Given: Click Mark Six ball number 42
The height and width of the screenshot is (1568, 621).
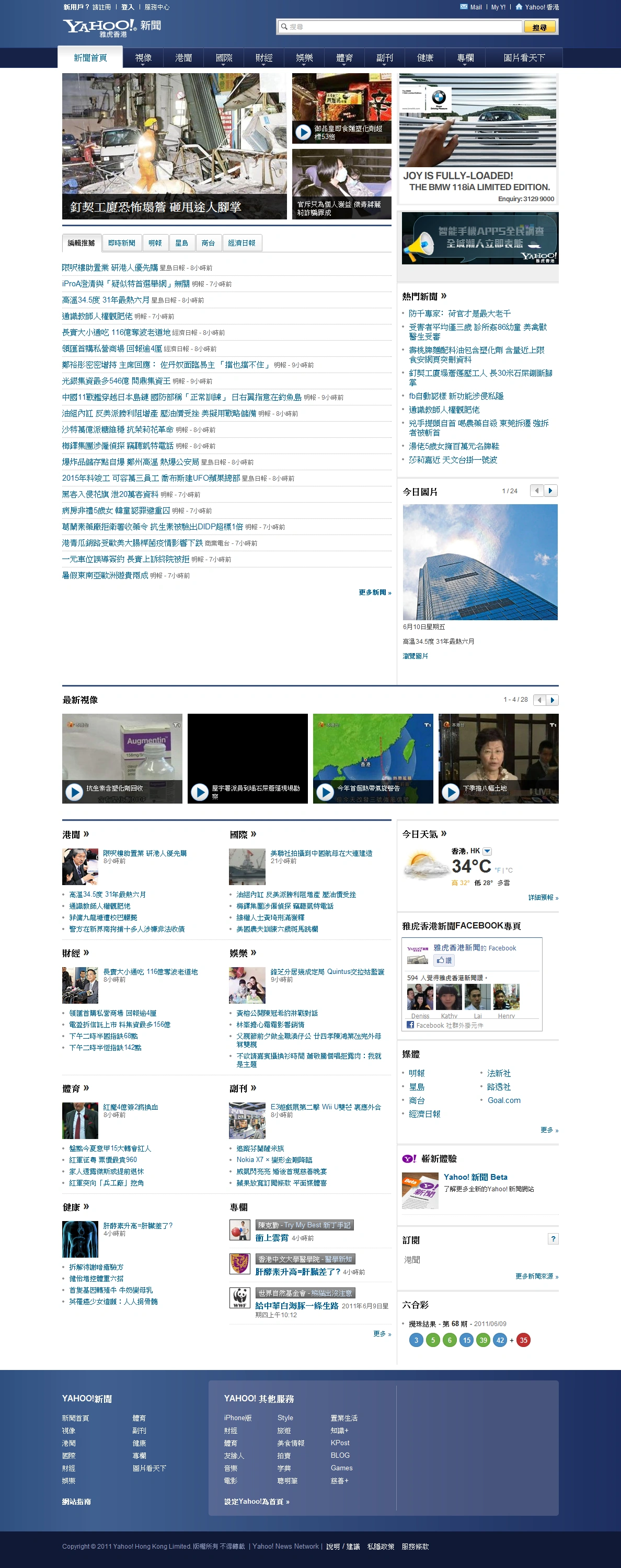Looking at the screenshot, I should tap(500, 1340).
